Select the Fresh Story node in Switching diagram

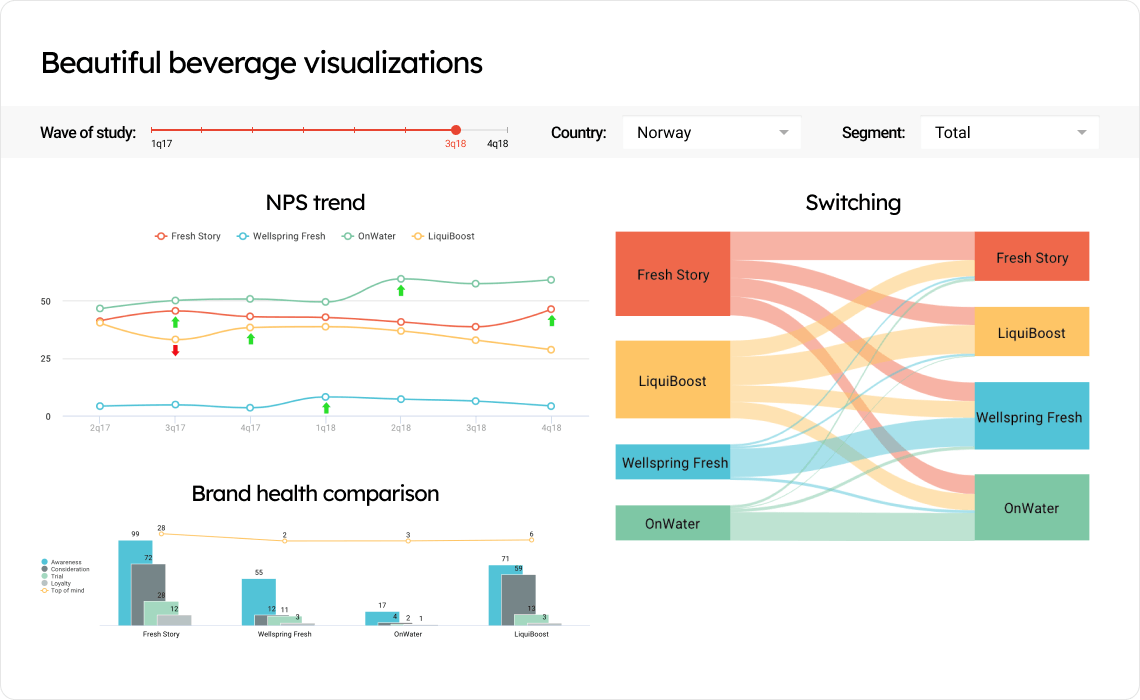[672, 273]
